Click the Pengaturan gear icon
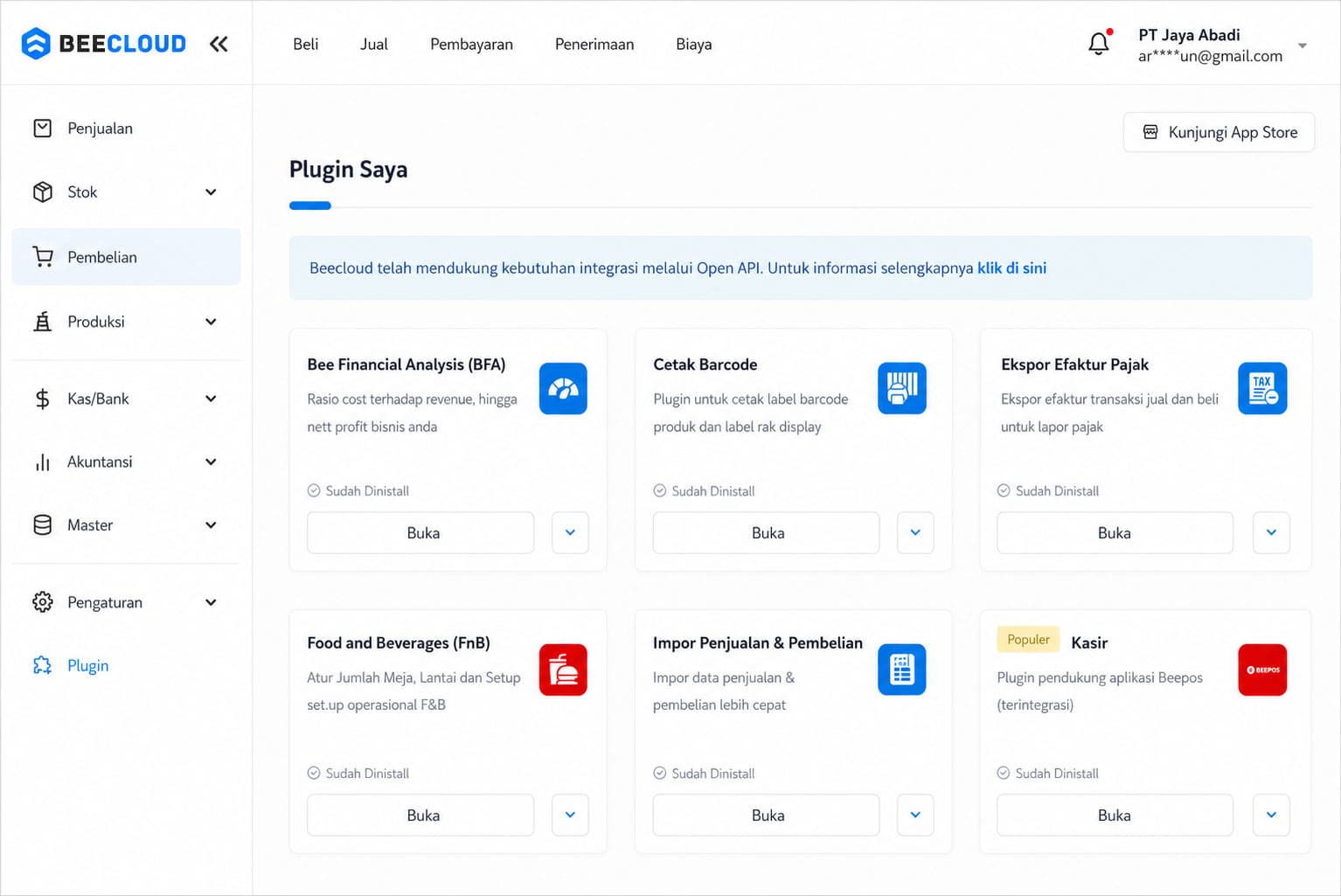1341x896 pixels. click(42, 602)
